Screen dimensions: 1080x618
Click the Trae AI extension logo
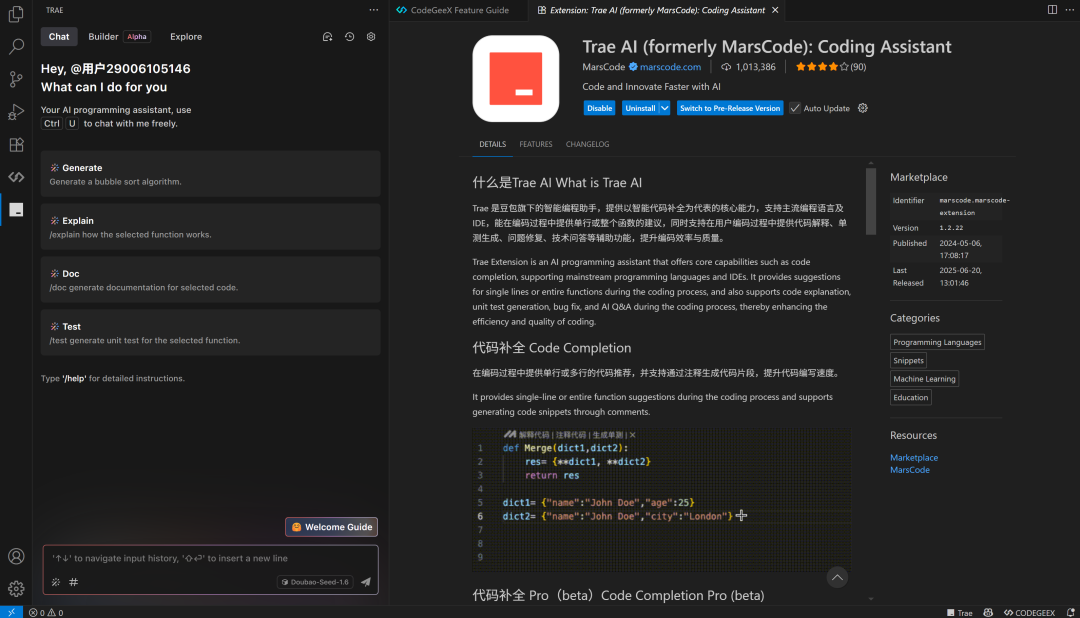[x=515, y=79]
